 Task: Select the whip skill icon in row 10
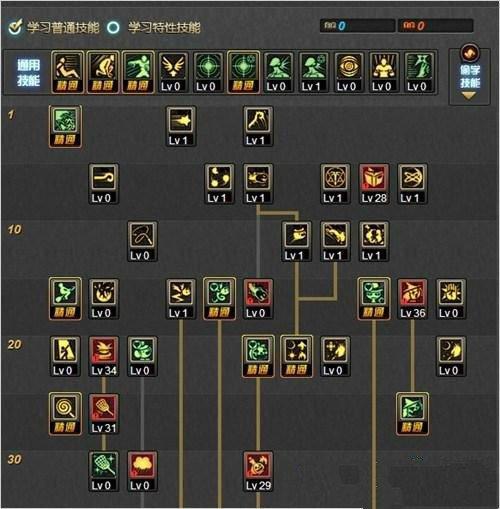[142, 241]
